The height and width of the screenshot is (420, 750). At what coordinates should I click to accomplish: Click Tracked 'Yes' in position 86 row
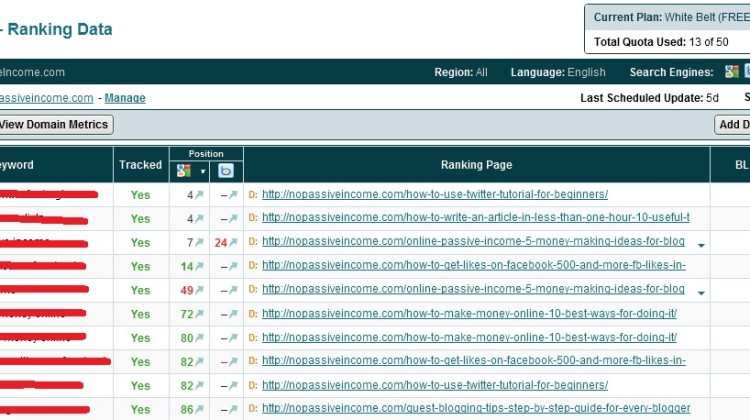tap(141, 409)
